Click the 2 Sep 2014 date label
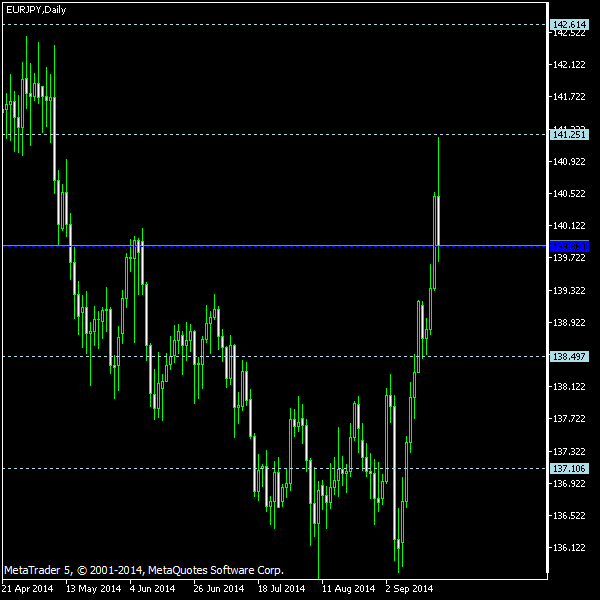 pyautogui.click(x=409, y=589)
